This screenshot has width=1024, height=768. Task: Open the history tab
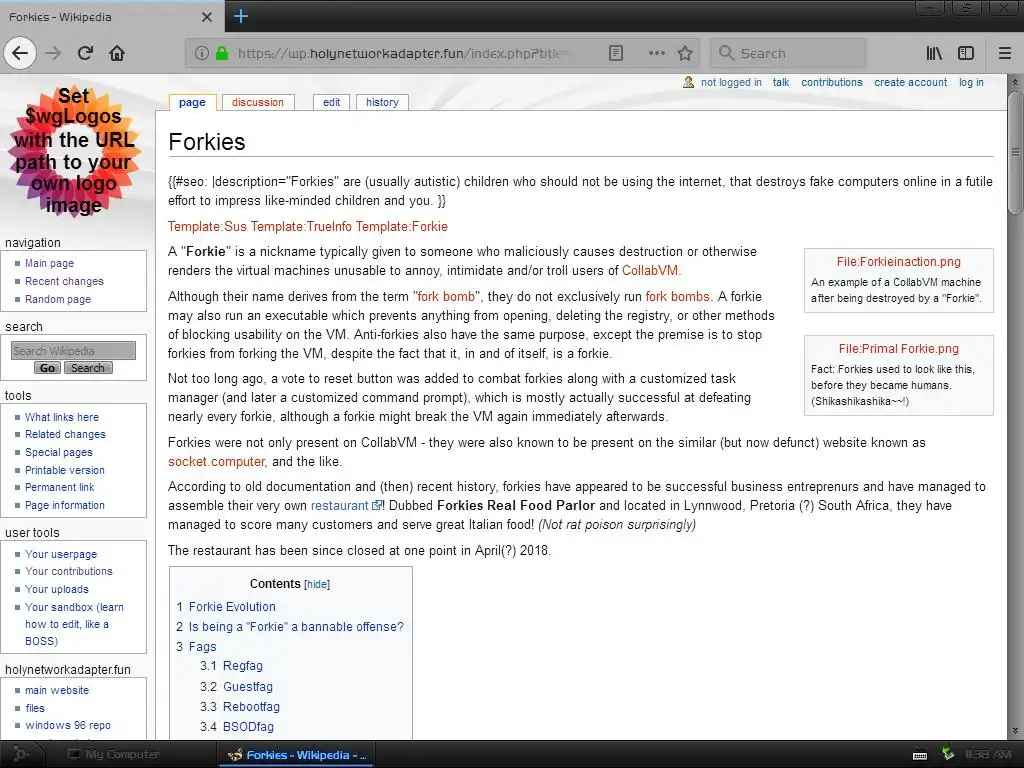pyautogui.click(x=382, y=103)
